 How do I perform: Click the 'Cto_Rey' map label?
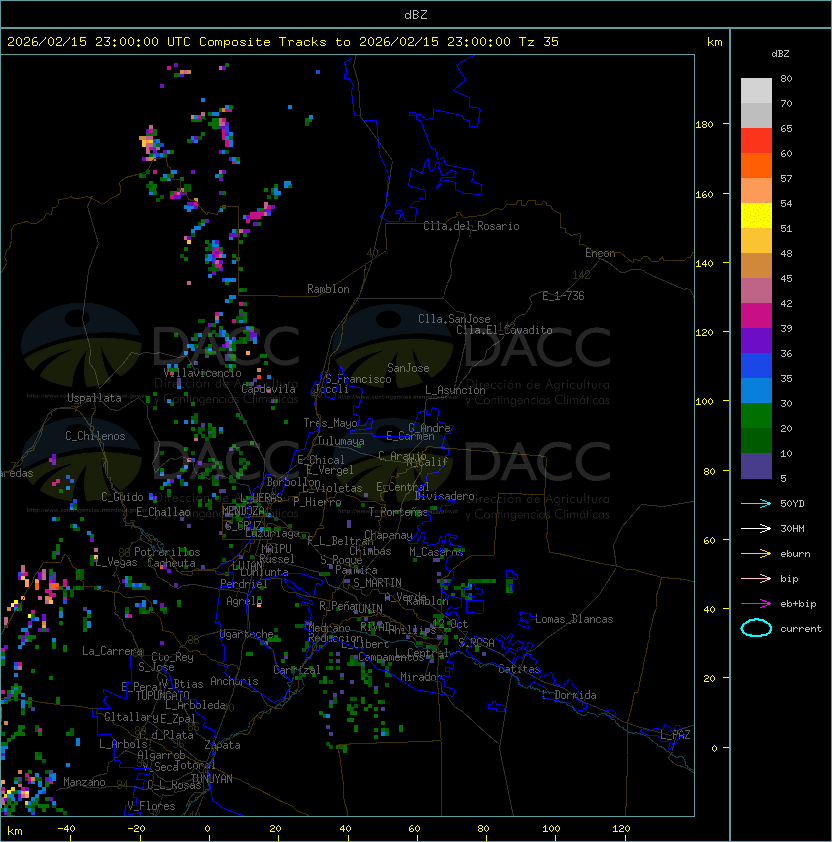172,657
